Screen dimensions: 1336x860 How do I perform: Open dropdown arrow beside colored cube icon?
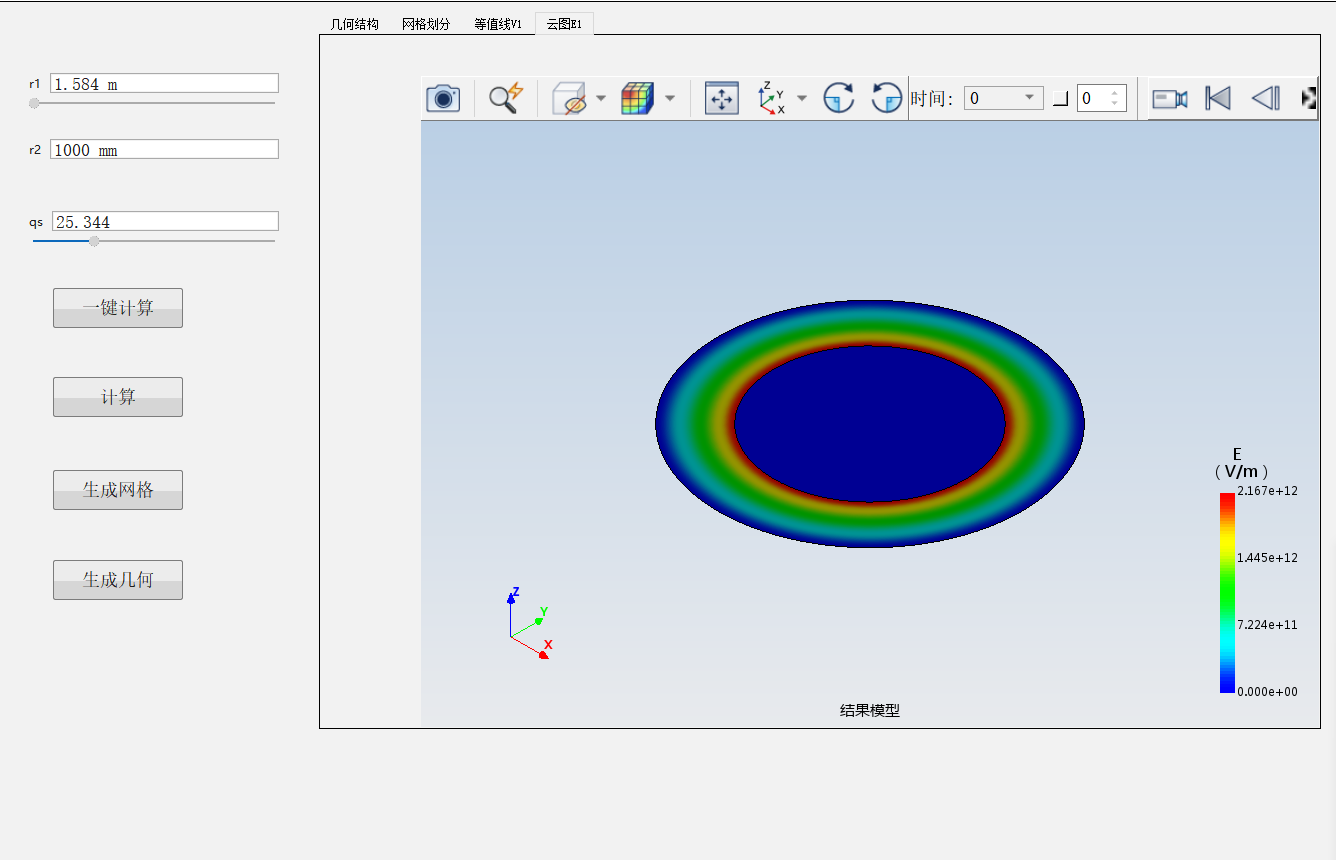670,98
